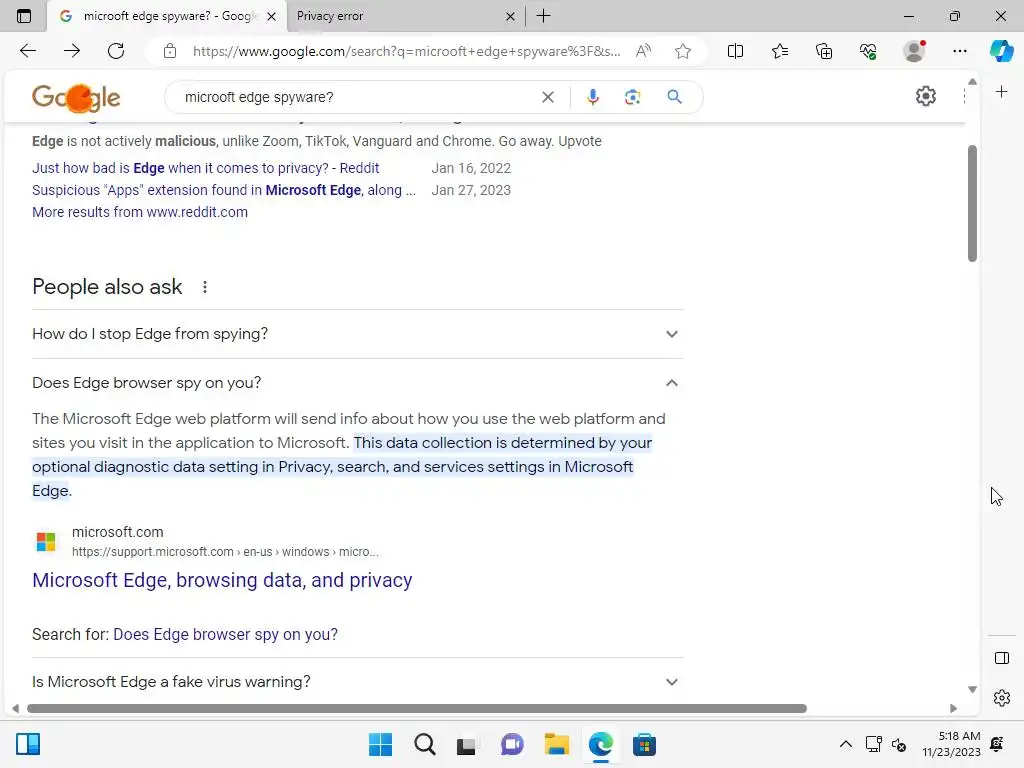Close the Google search tab

coord(272,16)
